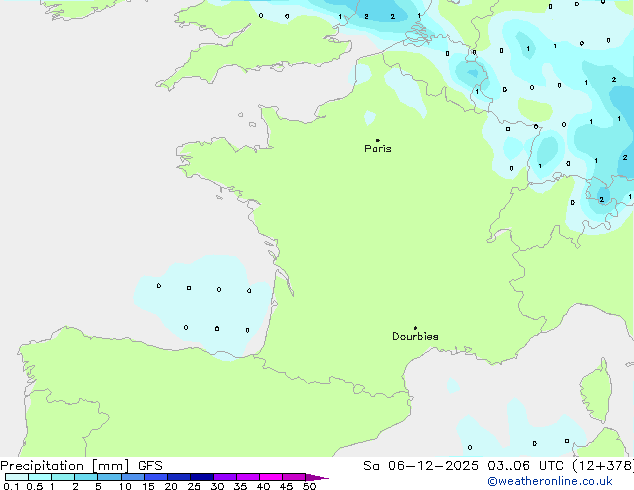Click the legend value 35
The image size is (634, 490).
pyautogui.click(x=240, y=486)
